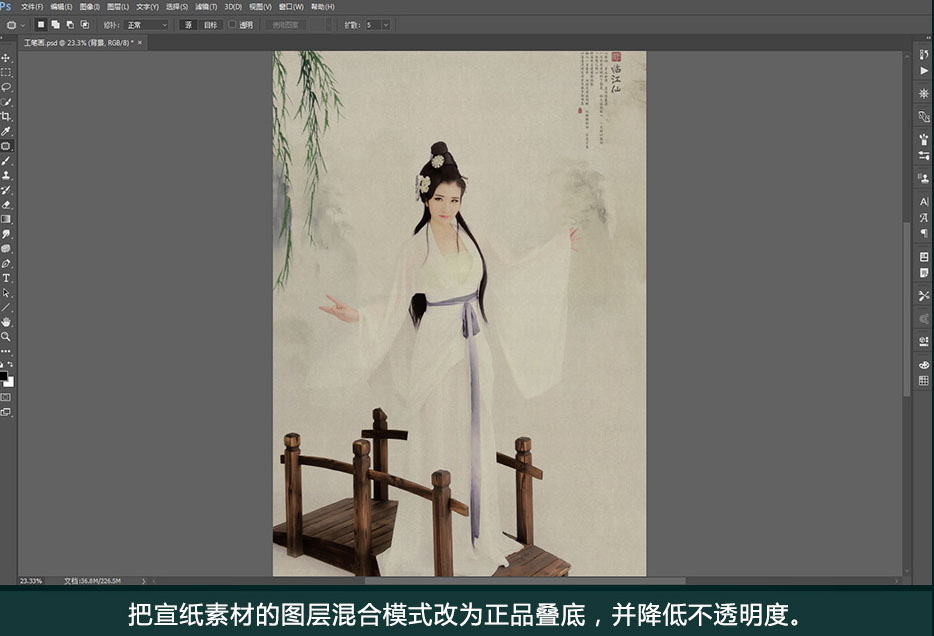This screenshot has width=934, height=636.
Task: Open the 视图(V) menu
Action: (x=260, y=7)
